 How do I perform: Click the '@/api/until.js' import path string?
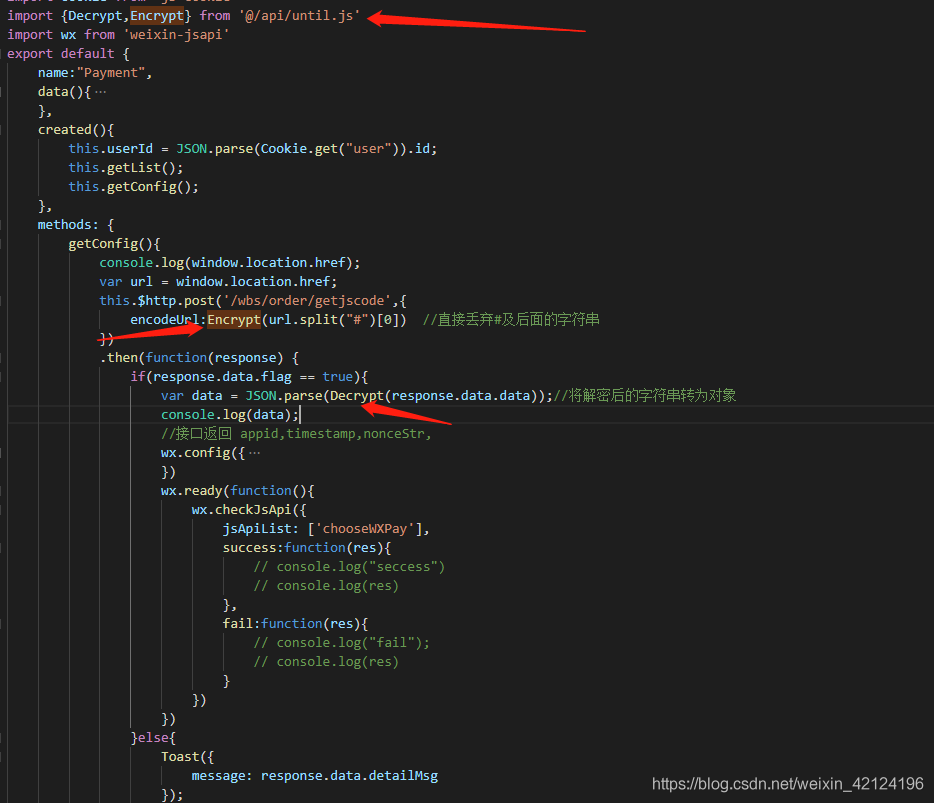pos(300,15)
